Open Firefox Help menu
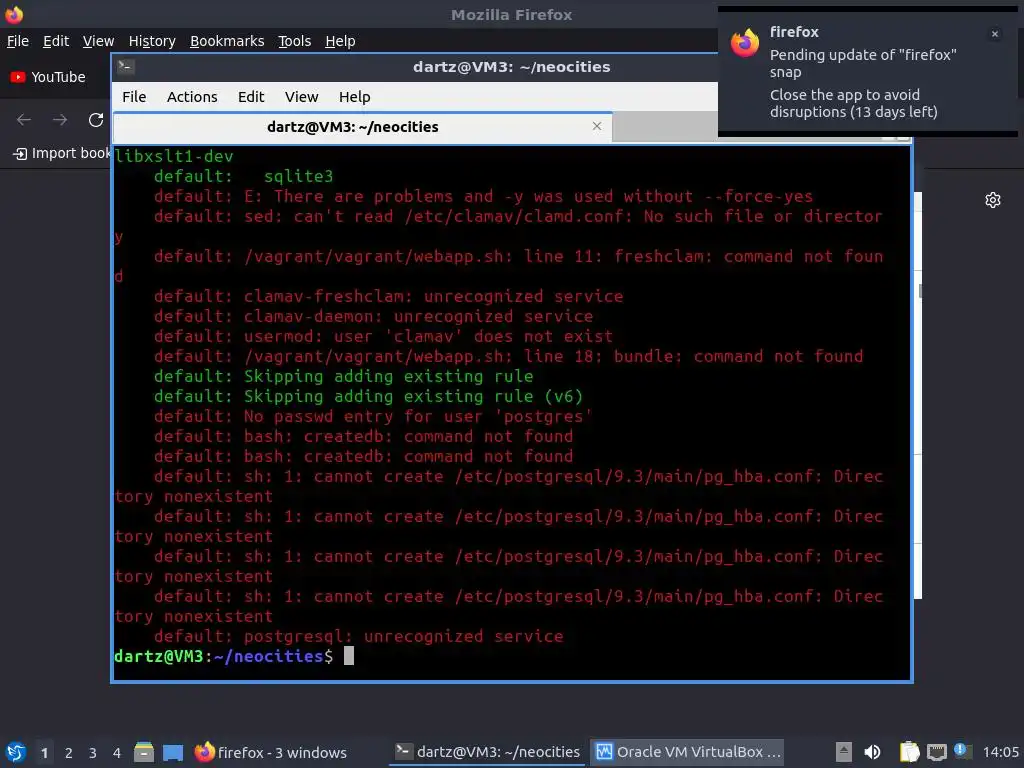The image size is (1024, 768). click(x=340, y=41)
